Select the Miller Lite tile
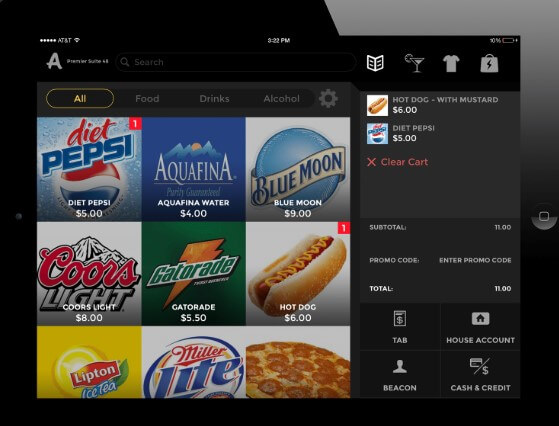The width and height of the screenshot is (559, 426). click(194, 362)
